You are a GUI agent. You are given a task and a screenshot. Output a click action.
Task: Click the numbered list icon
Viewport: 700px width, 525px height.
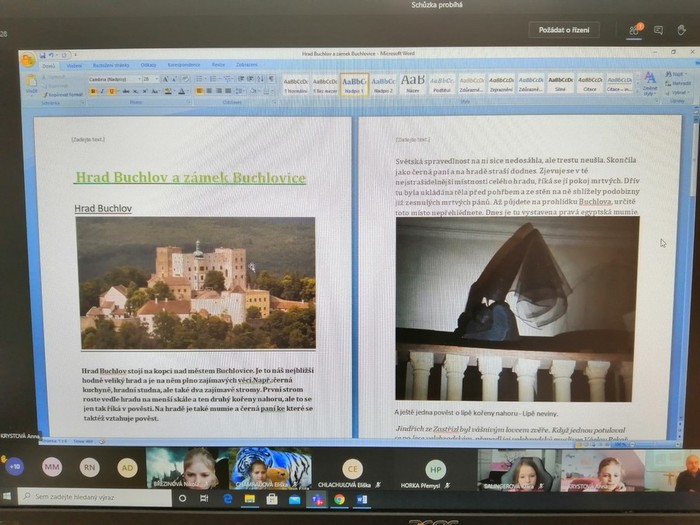point(214,79)
